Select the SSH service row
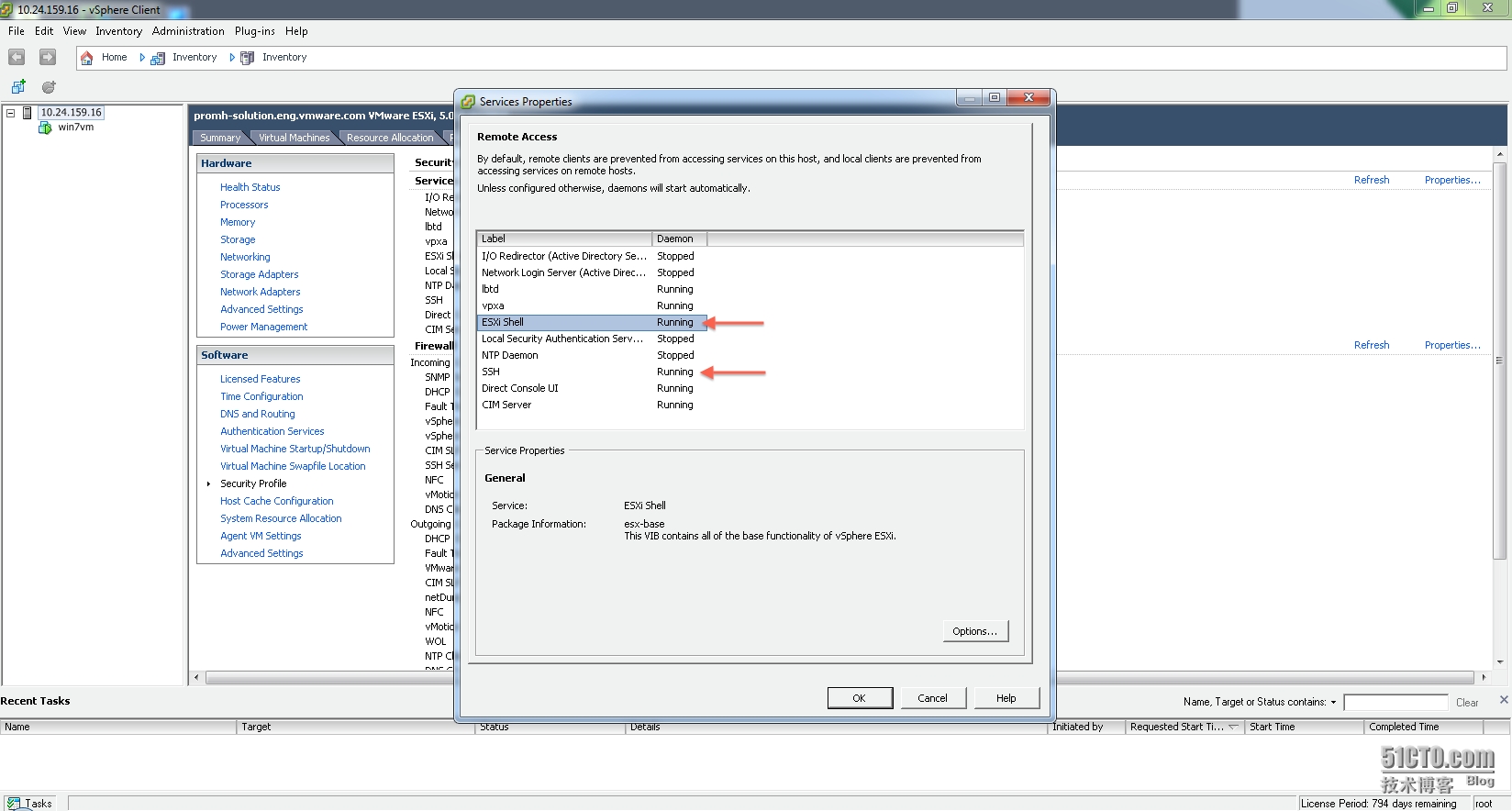This screenshot has width=1512, height=811. (x=591, y=372)
